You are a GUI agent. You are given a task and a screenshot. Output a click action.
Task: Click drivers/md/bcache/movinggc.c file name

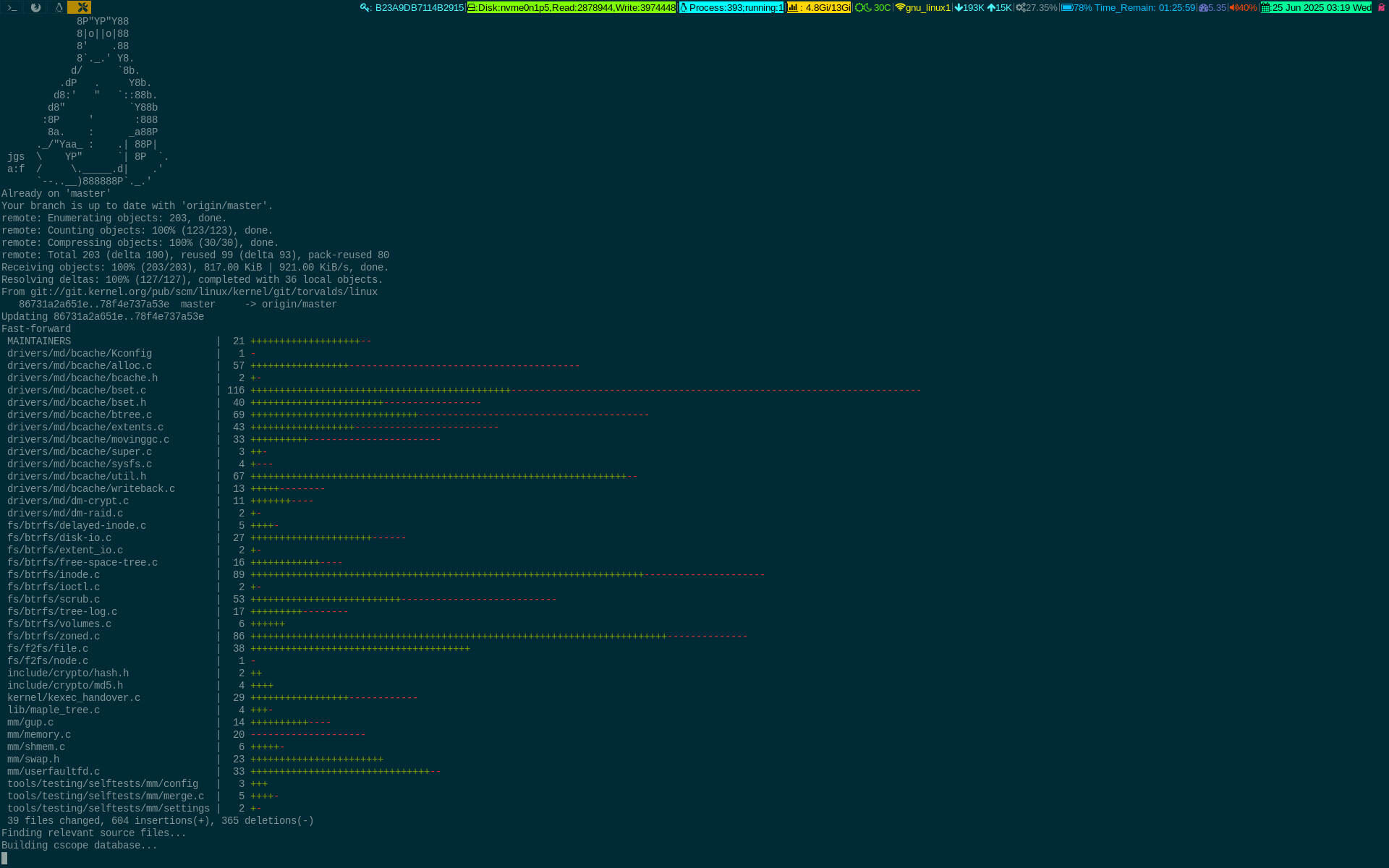pos(88,440)
